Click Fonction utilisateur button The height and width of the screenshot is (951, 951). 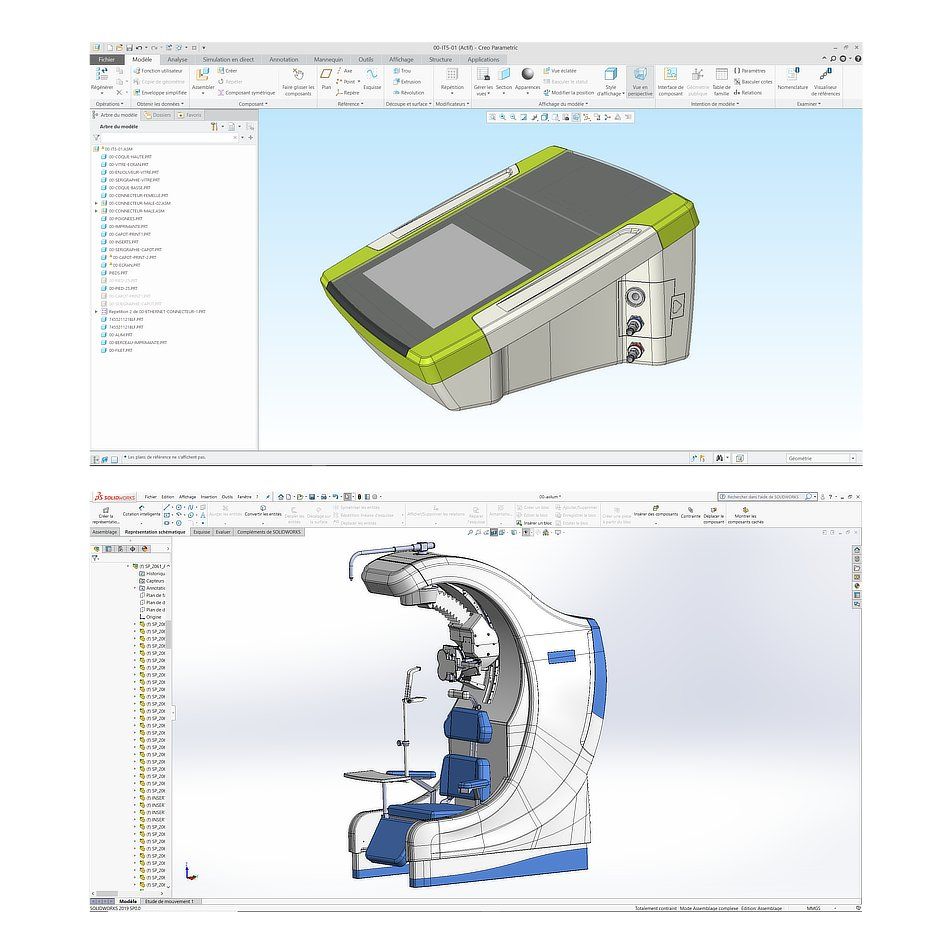point(158,71)
